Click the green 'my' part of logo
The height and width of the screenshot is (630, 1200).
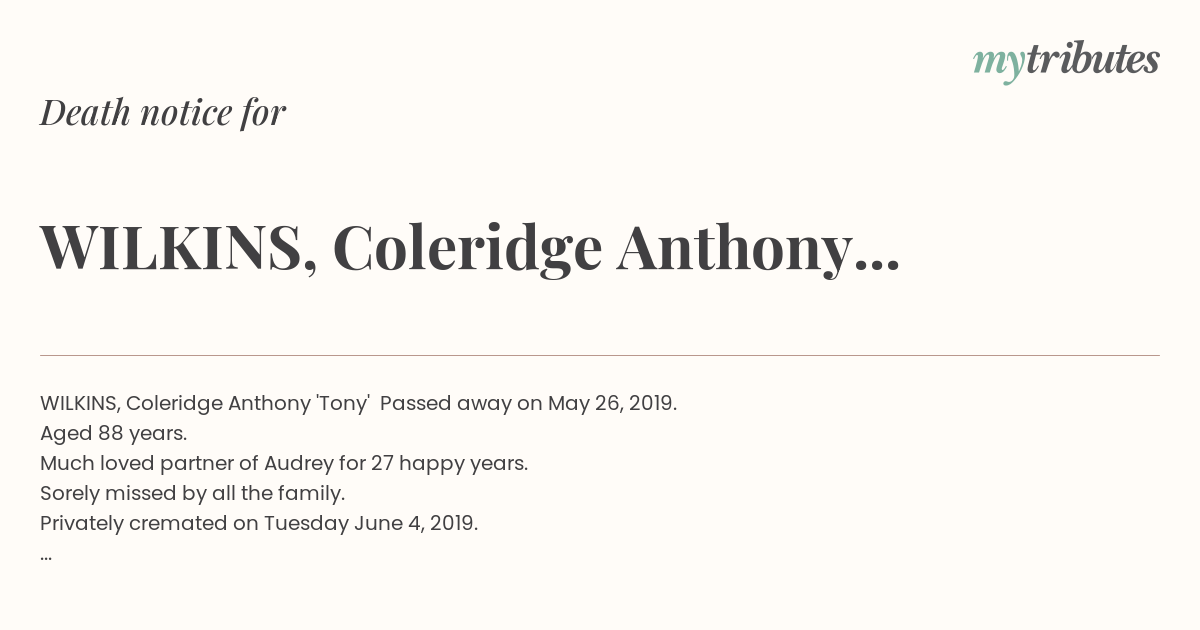pyautogui.click(x=998, y=66)
